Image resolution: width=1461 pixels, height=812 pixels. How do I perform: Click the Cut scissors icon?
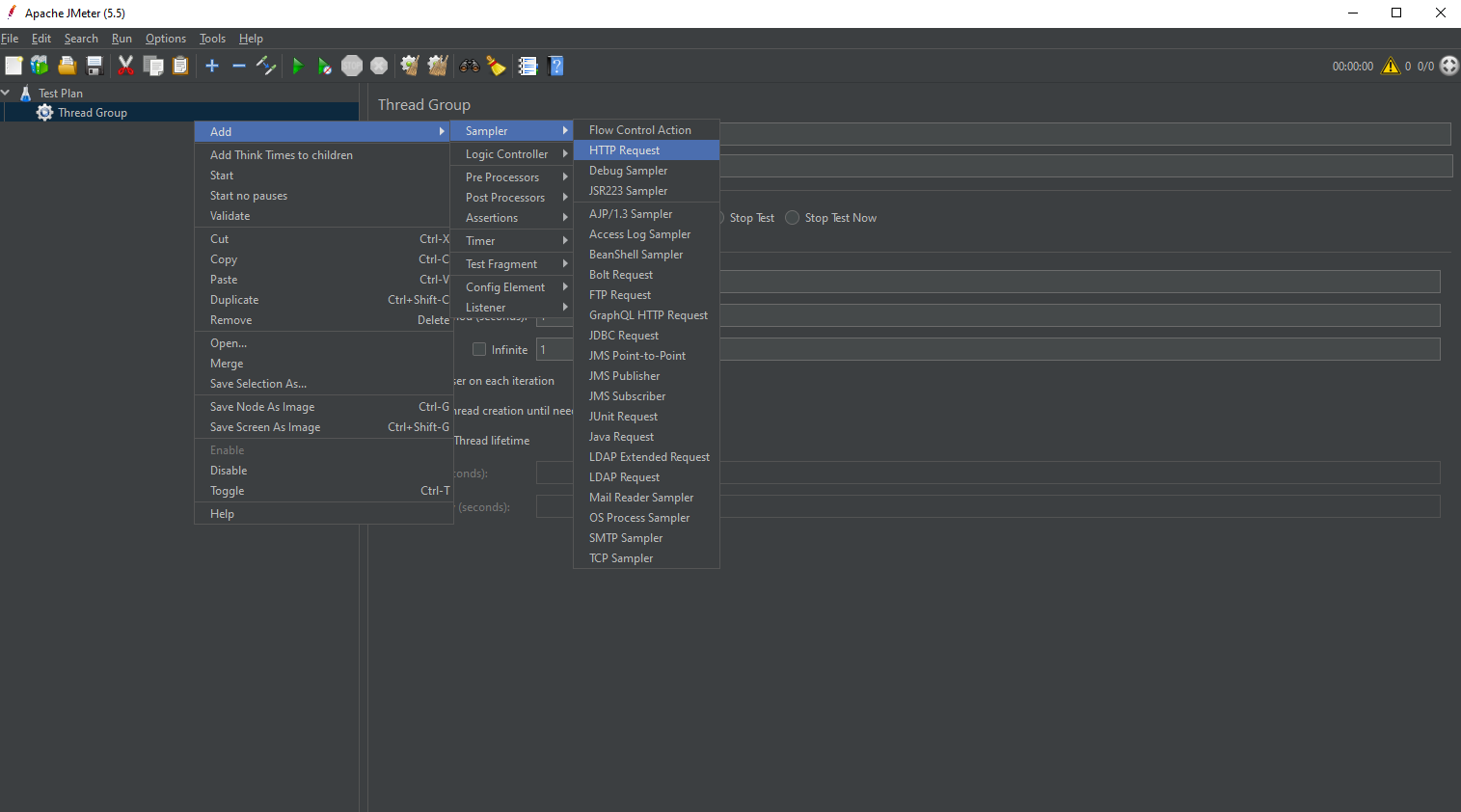(125, 66)
